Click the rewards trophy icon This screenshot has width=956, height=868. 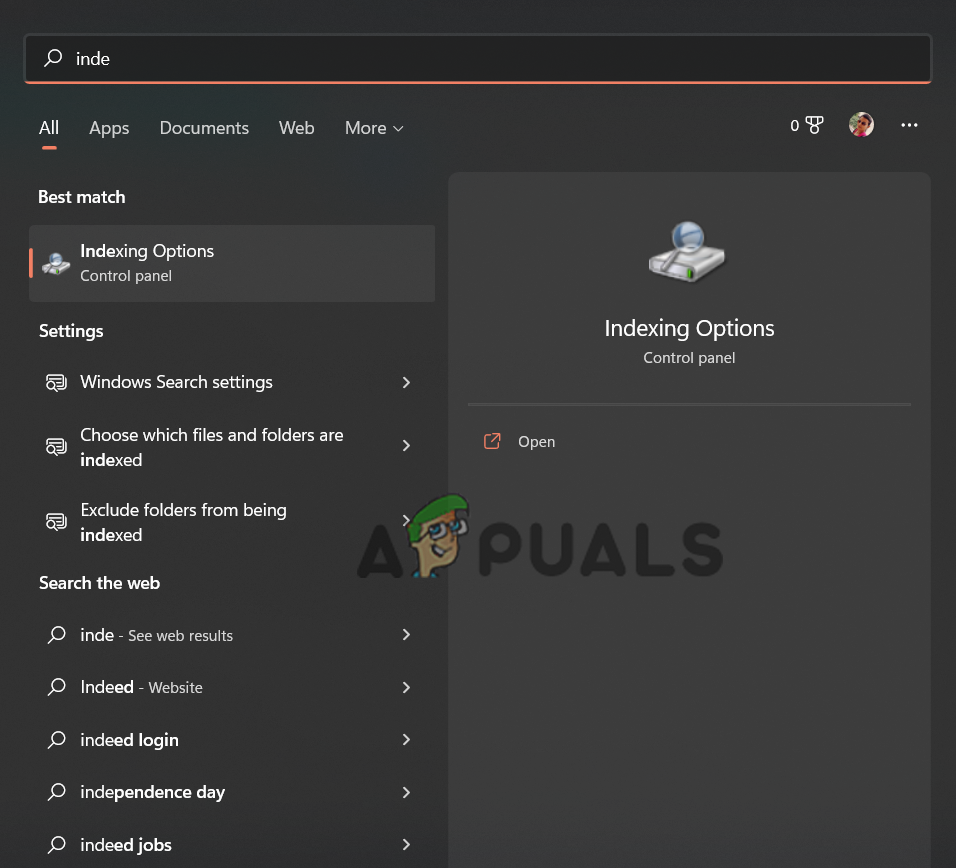pos(813,125)
